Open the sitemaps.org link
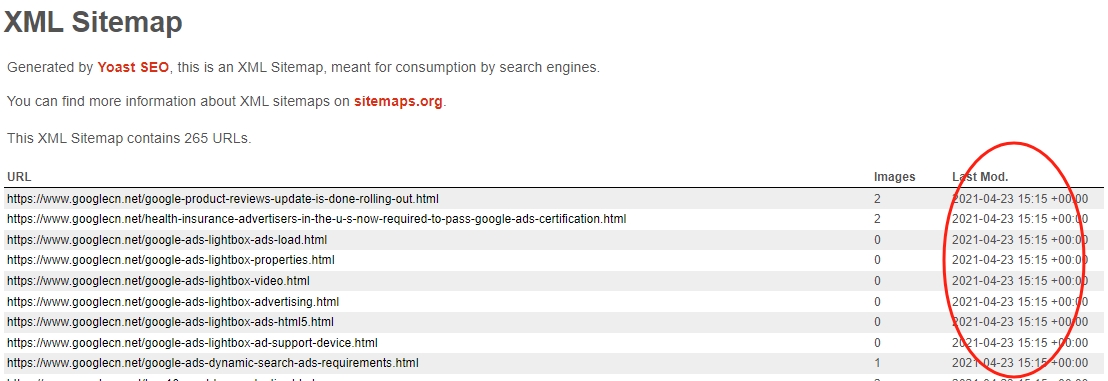This screenshot has width=1108, height=381. pos(399,101)
